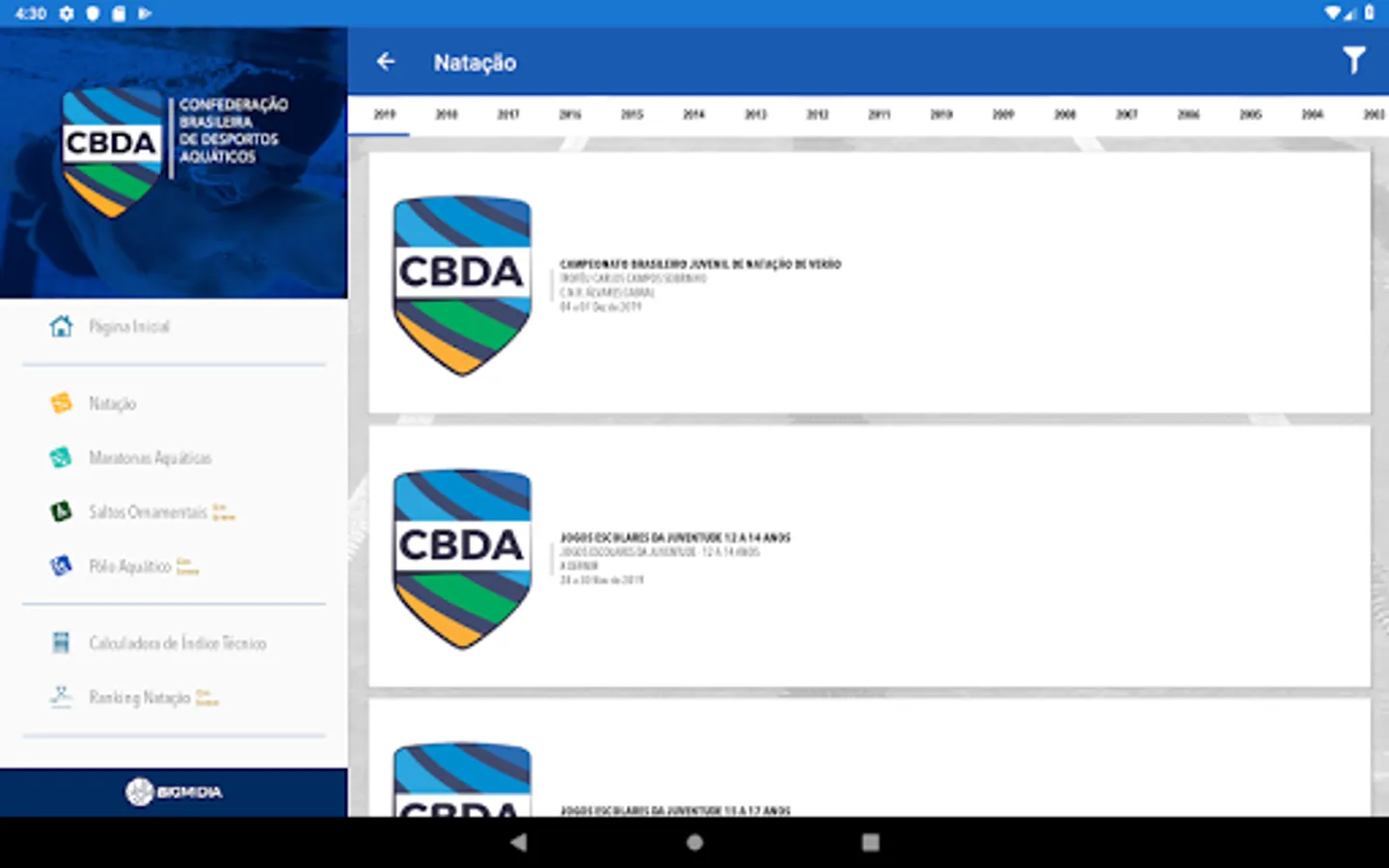Tap the home icon for Página Inicial
Viewport: 1389px width, 868px height.
61,326
